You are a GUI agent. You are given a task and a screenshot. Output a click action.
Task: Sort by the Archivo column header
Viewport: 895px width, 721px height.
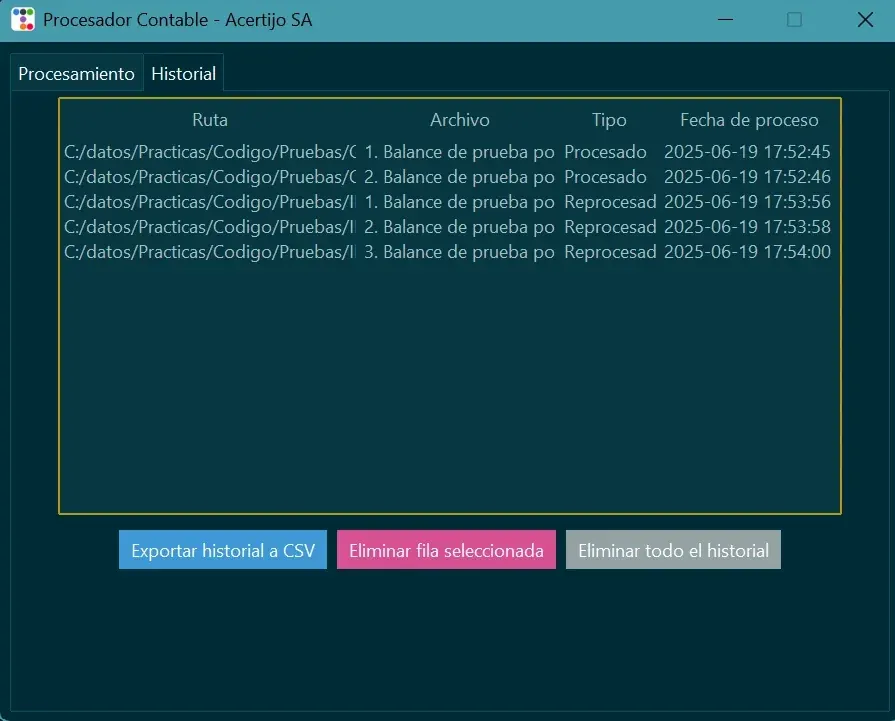point(459,120)
